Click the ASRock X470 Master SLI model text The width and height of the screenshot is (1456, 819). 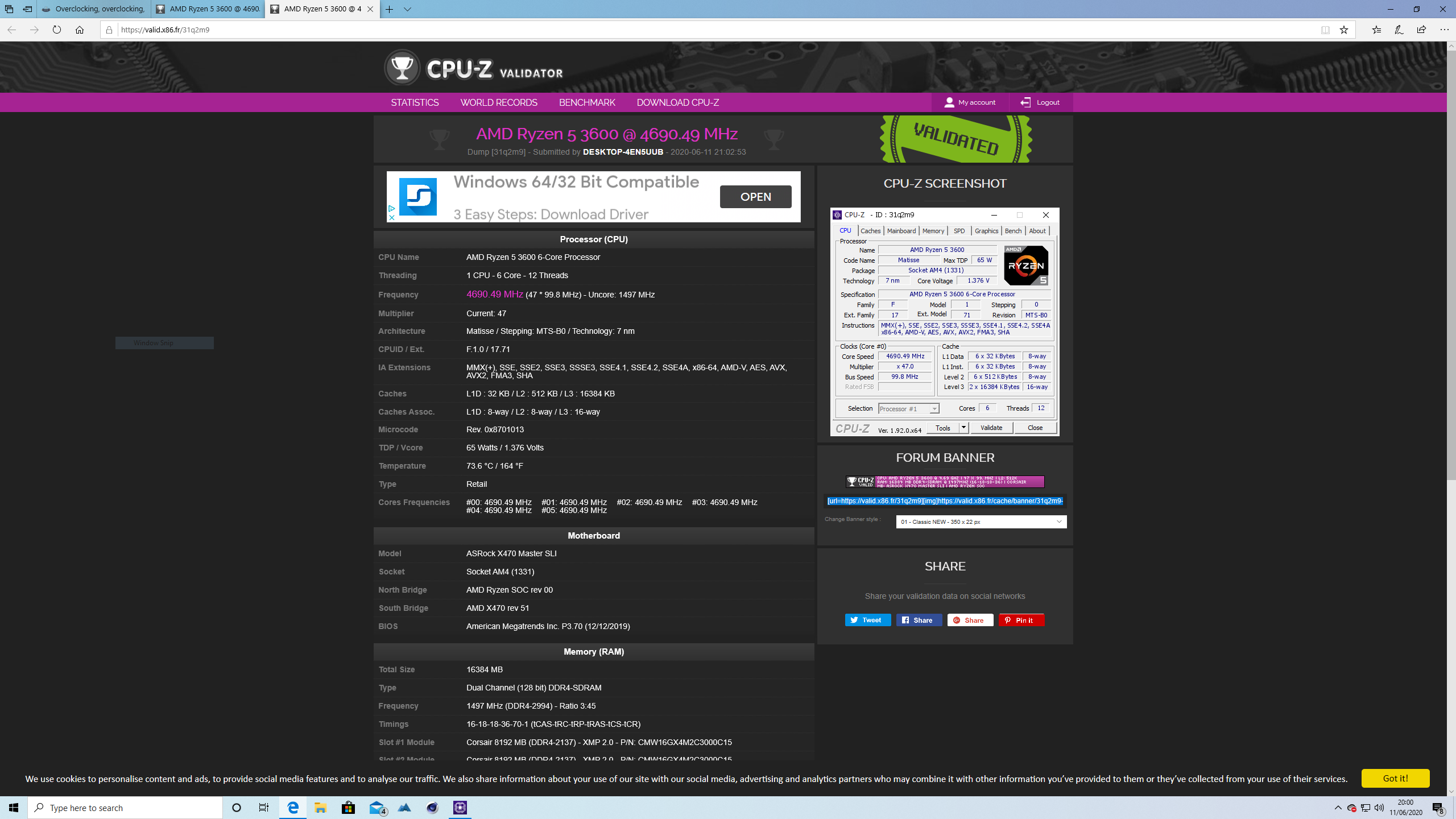511,553
